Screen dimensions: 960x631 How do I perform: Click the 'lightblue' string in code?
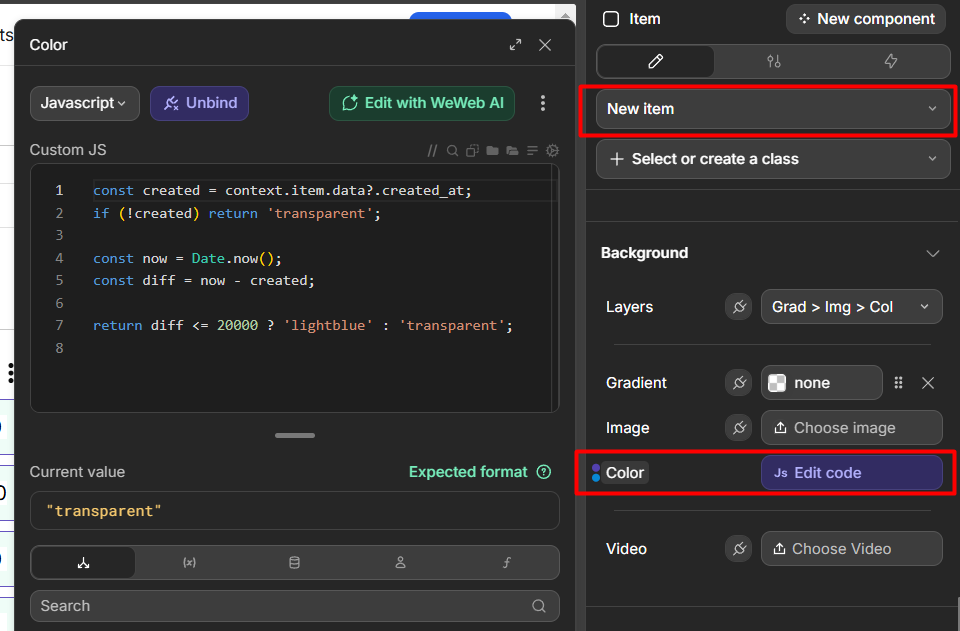point(328,325)
